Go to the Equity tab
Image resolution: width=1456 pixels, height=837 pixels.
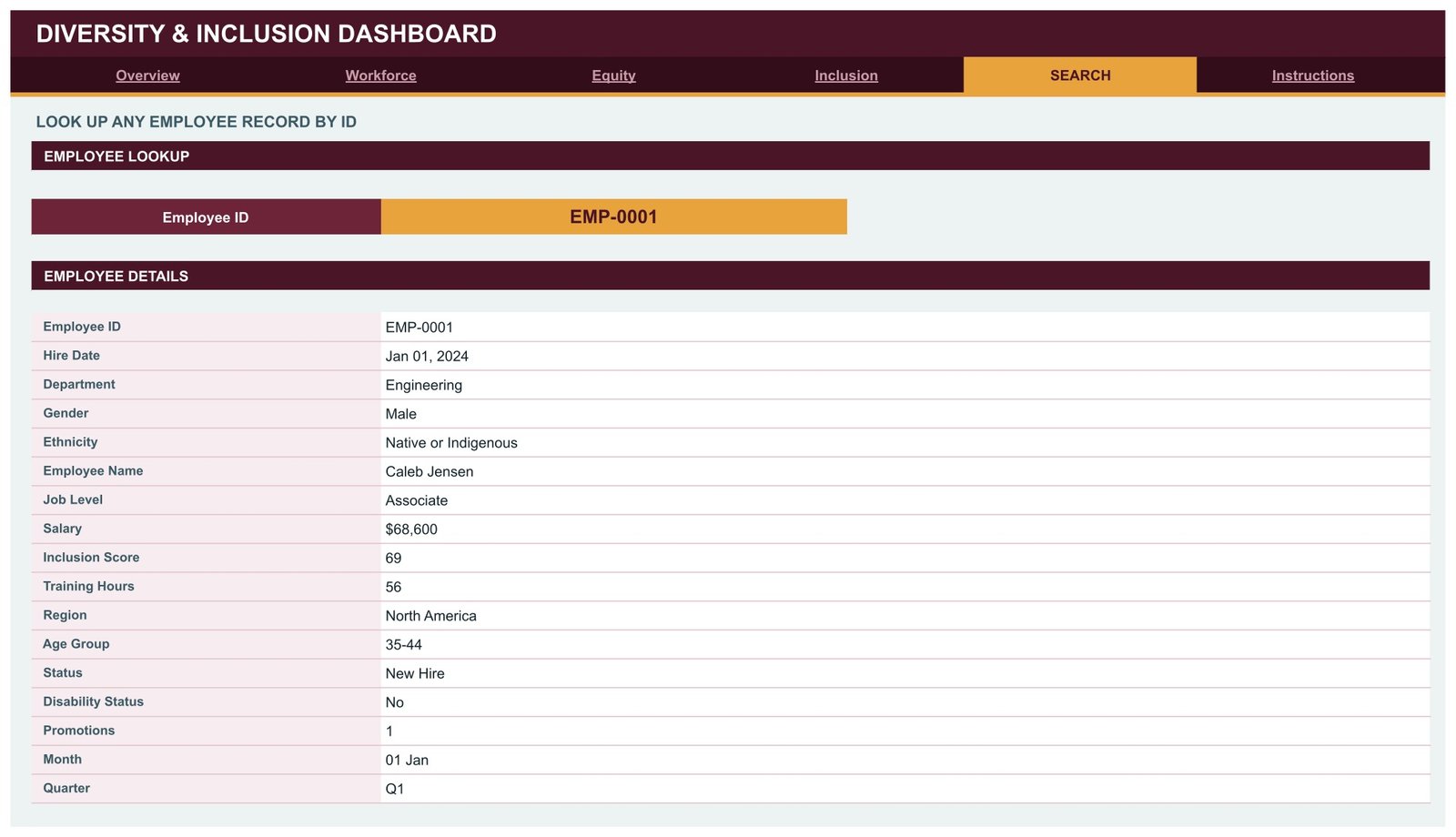(x=613, y=76)
